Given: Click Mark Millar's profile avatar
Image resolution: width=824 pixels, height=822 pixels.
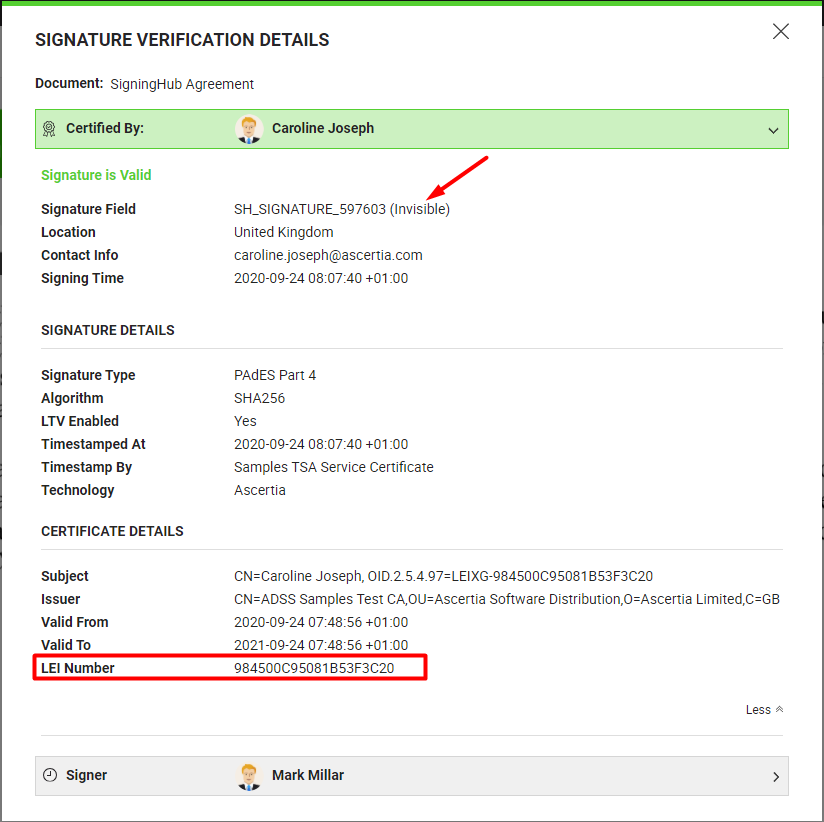Looking at the screenshot, I should pos(249,775).
